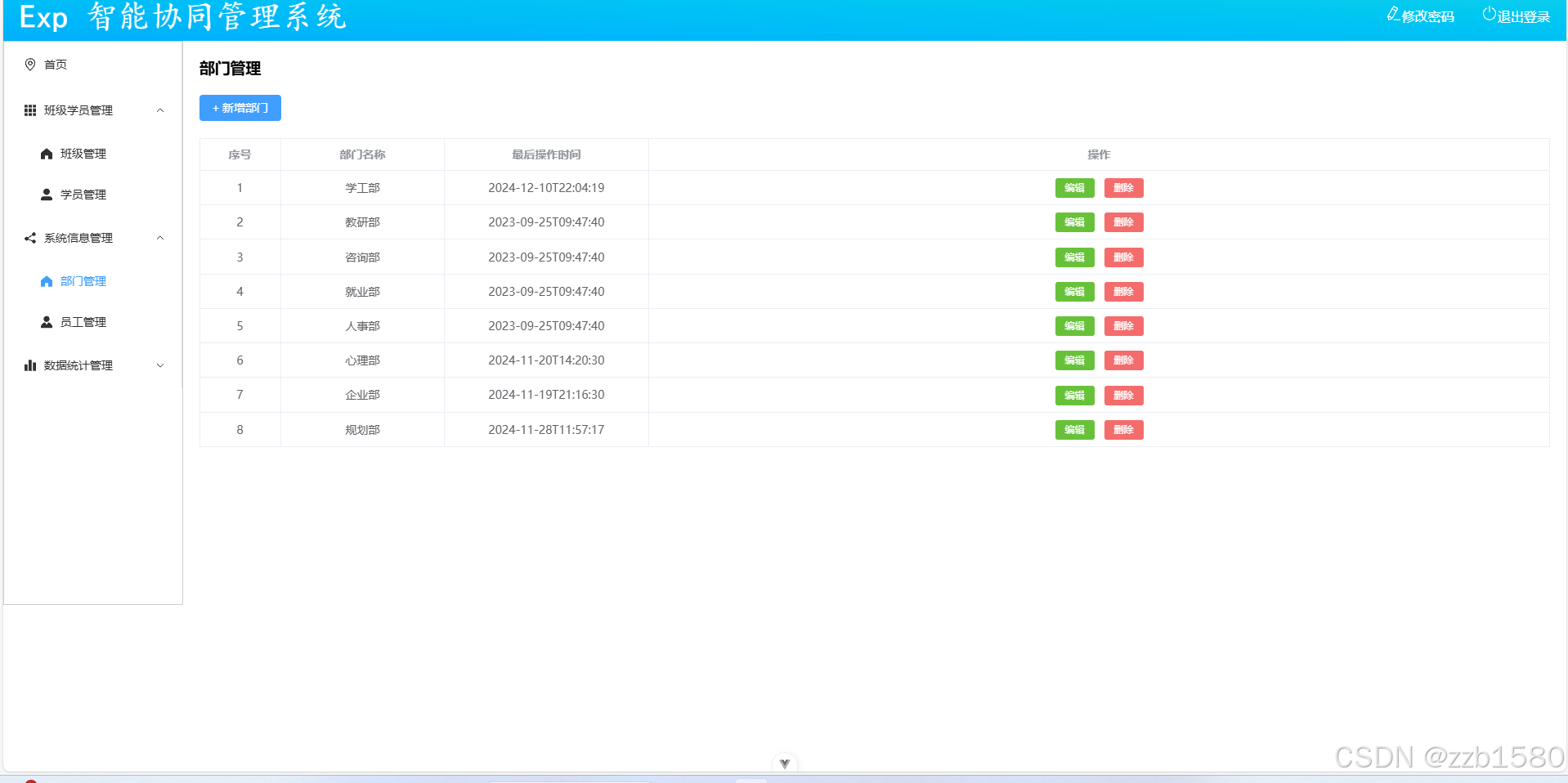
Task: Edit the 就业部 department
Action: [x=1074, y=292]
